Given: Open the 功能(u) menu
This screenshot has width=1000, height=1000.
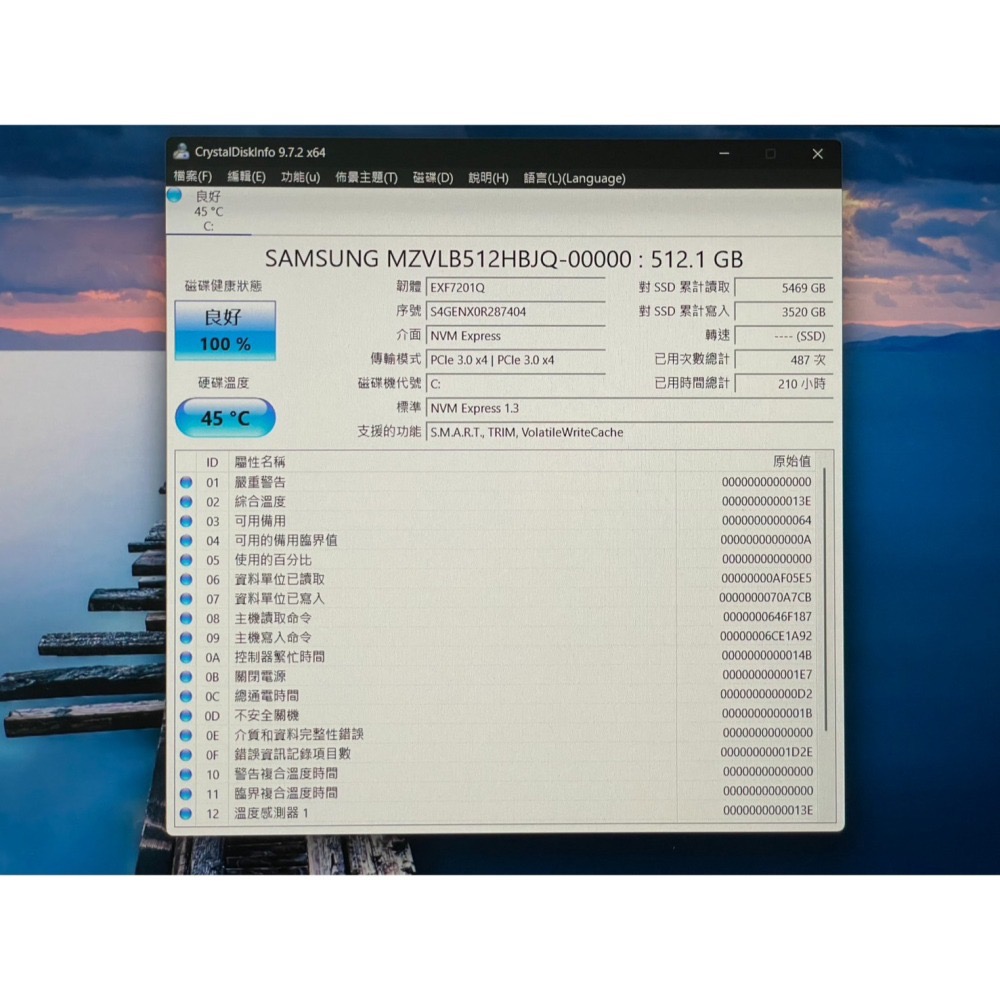Looking at the screenshot, I should click(x=298, y=177).
